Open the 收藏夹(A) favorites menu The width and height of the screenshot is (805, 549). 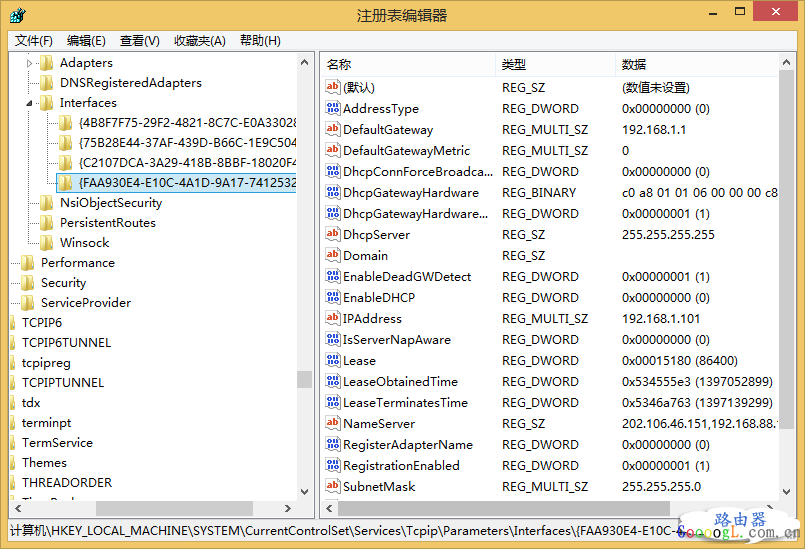pos(199,41)
